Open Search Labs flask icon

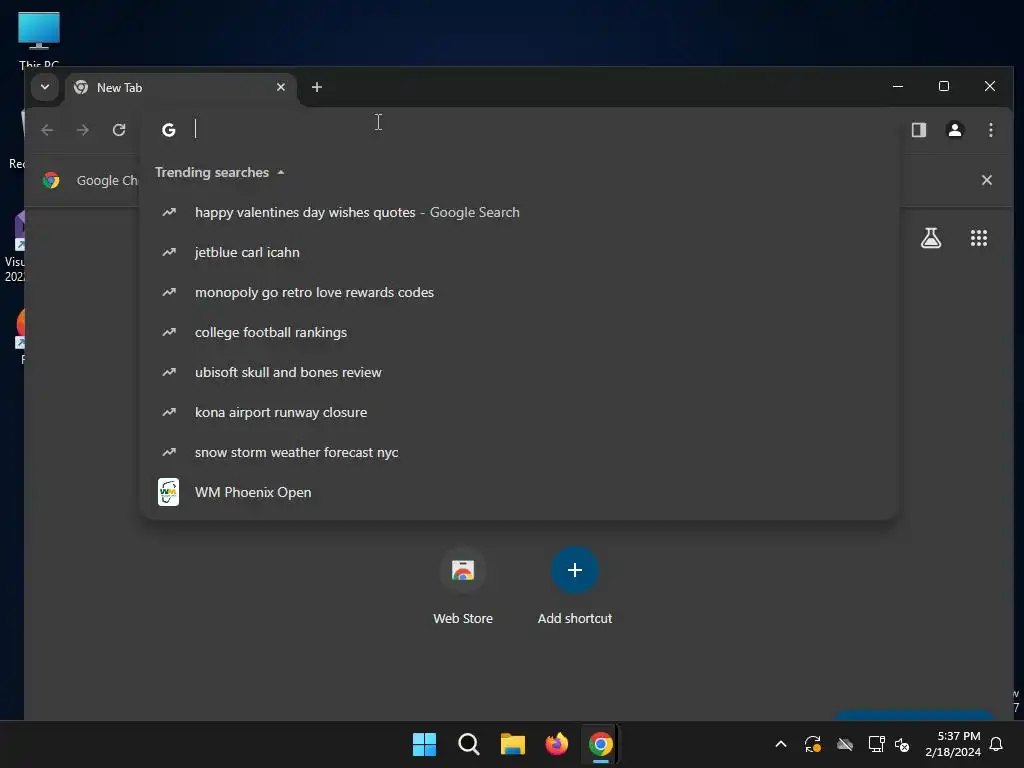pos(931,238)
